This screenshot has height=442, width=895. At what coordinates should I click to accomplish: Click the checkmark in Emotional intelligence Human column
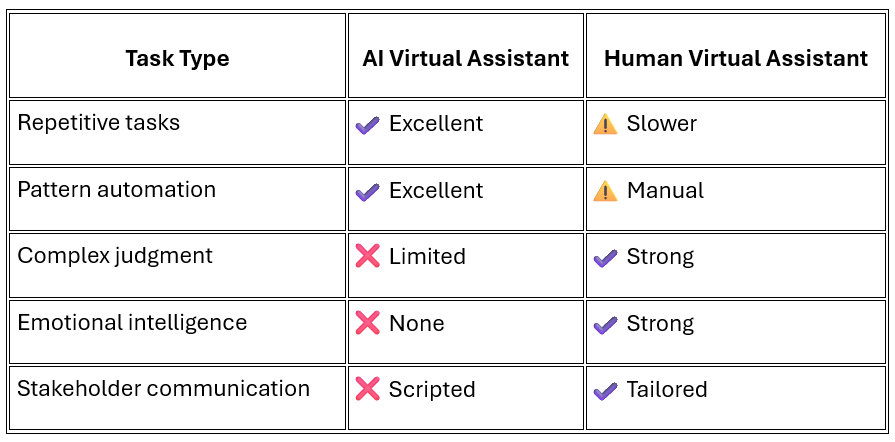(605, 325)
